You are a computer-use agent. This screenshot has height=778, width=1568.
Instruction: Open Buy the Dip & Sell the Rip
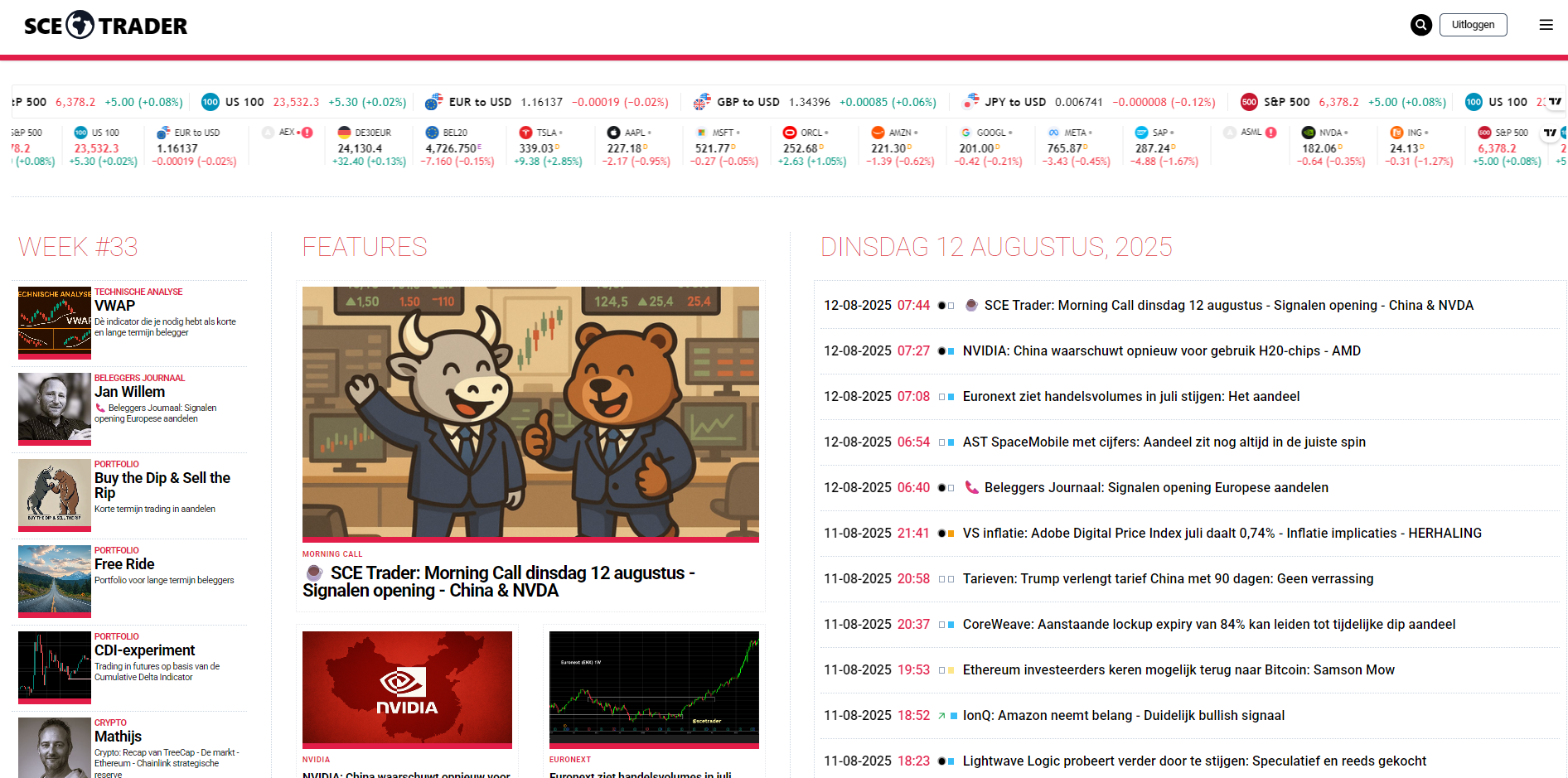162,486
